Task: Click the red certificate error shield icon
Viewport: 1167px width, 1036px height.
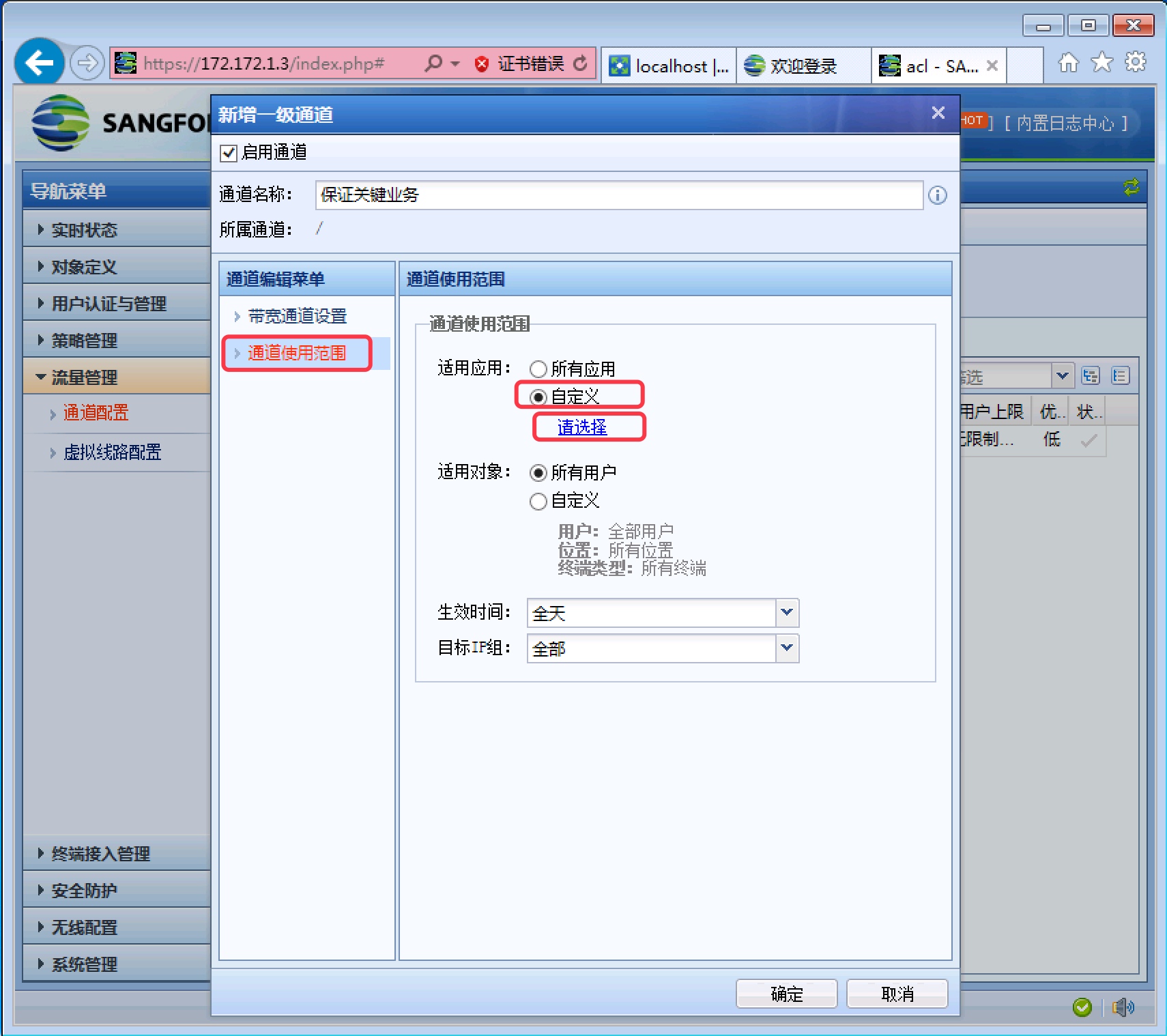Action: pos(482,64)
